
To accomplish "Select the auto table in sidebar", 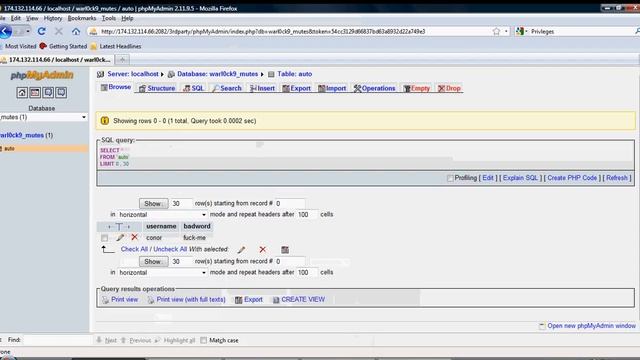I will [x=9, y=149].
